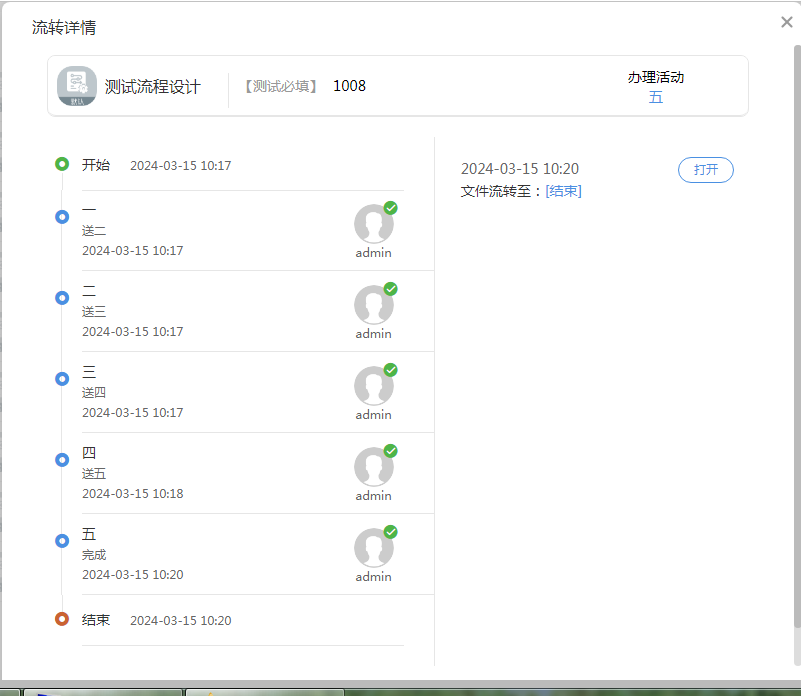Click the 流转详情 dialog title
This screenshot has width=801, height=696.
click(x=64, y=27)
